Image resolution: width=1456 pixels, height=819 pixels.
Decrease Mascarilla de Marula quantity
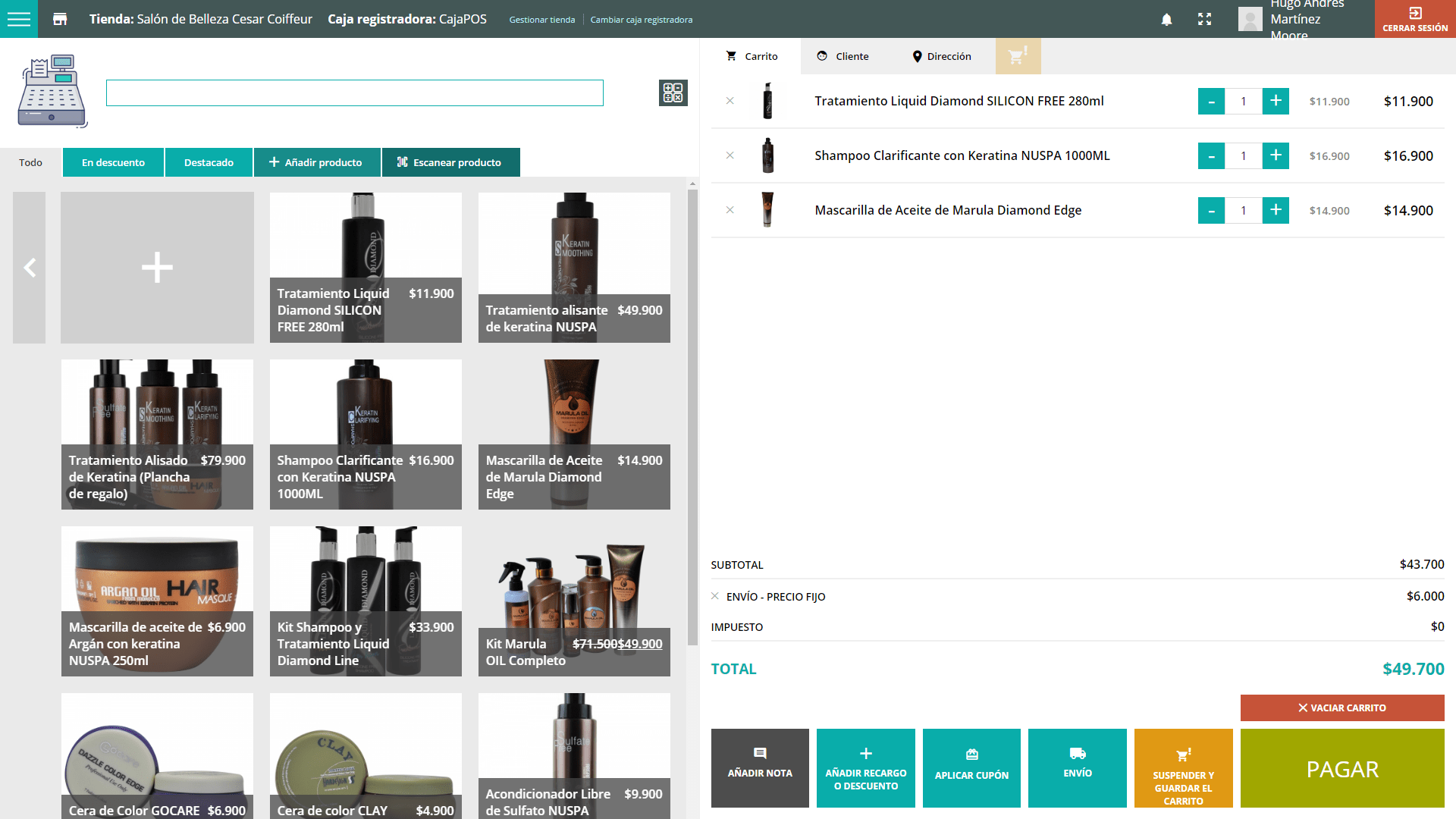1211,210
